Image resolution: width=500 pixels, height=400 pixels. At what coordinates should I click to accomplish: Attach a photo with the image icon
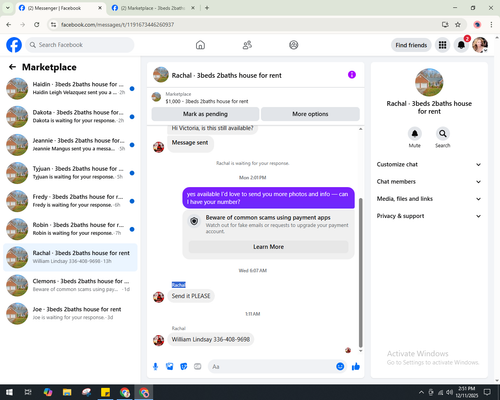[x=170, y=367]
